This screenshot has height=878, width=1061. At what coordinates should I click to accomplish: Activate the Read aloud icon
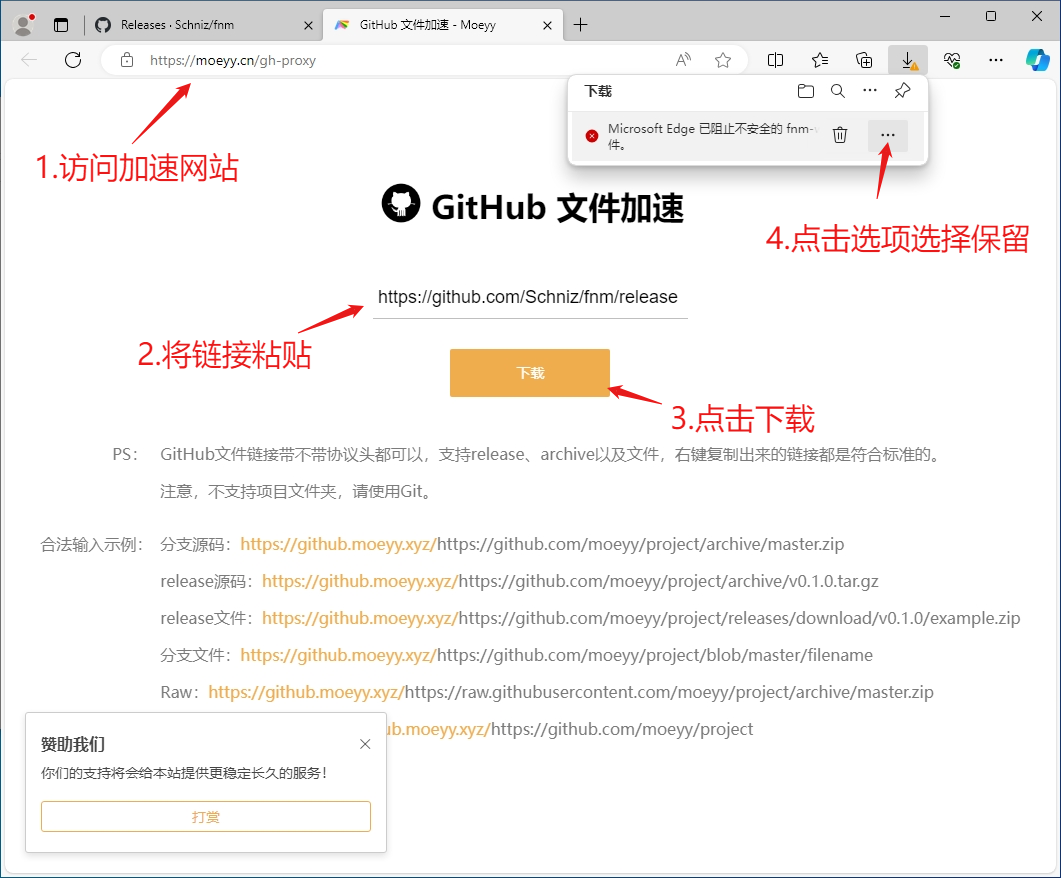point(683,60)
